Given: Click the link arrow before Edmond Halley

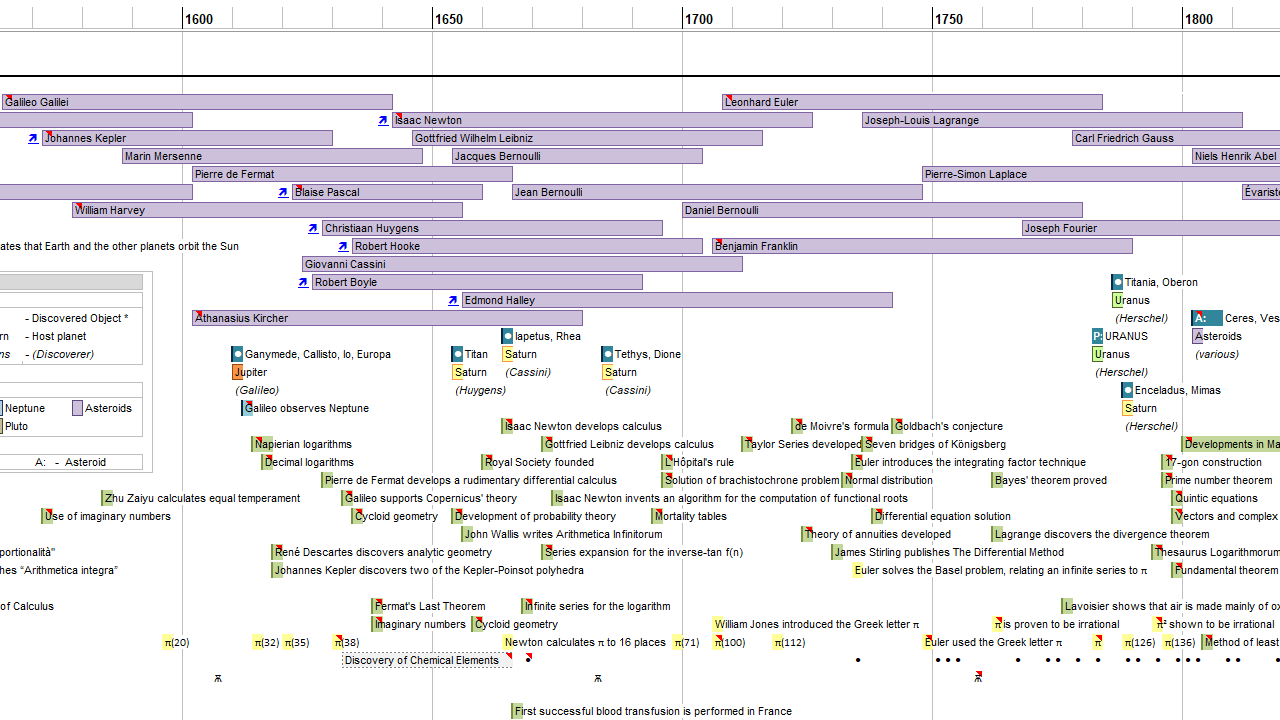Looking at the screenshot, I should coord(453,300).
